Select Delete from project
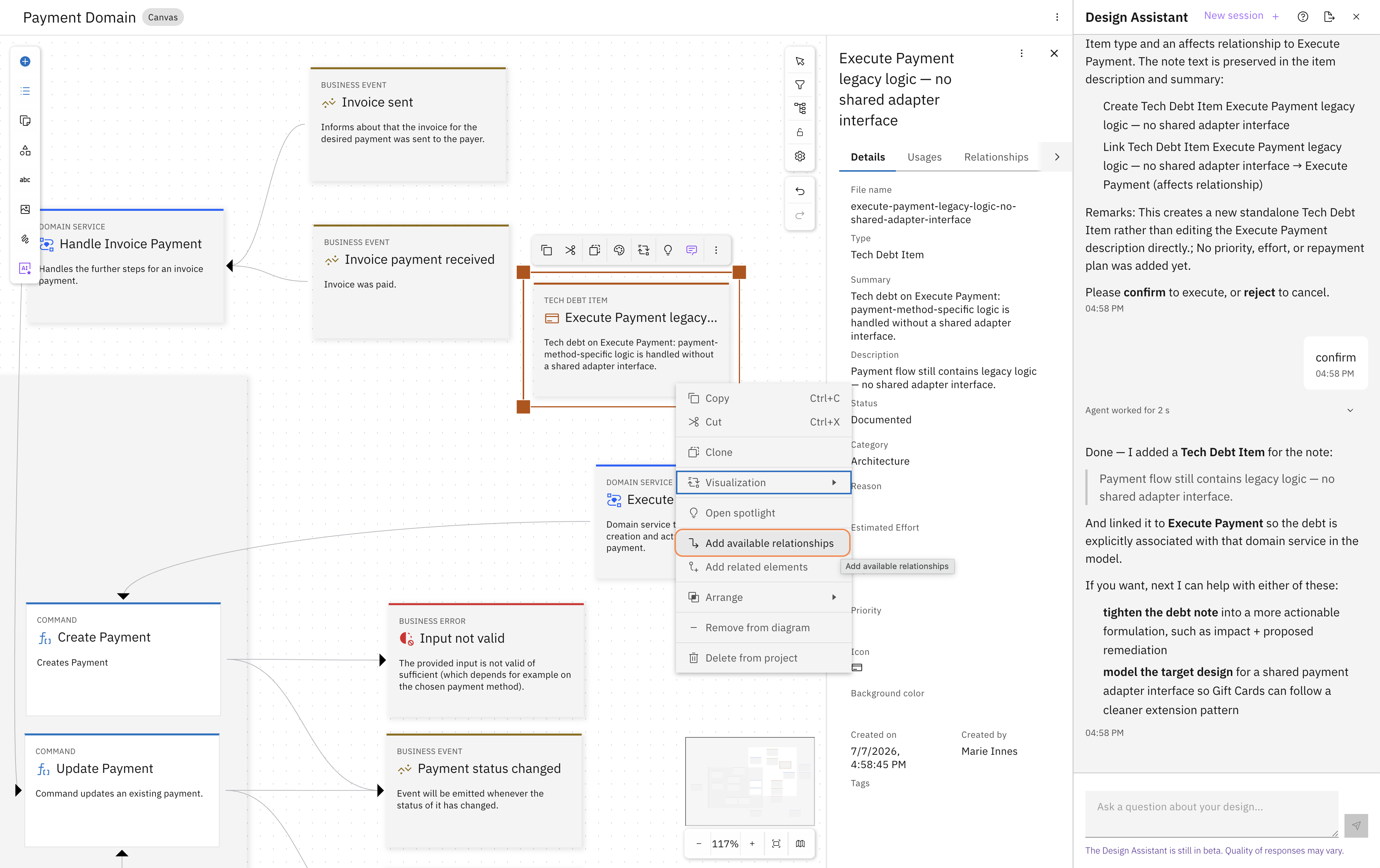 coord(763,658)
